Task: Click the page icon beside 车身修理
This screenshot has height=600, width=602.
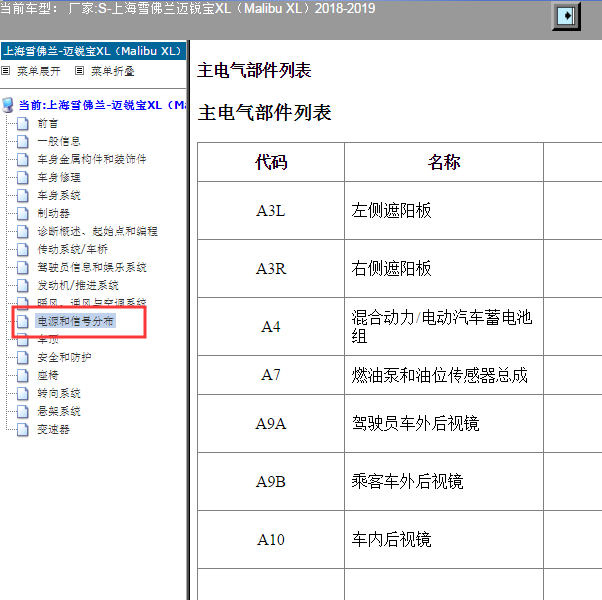Action: (23, 177)
